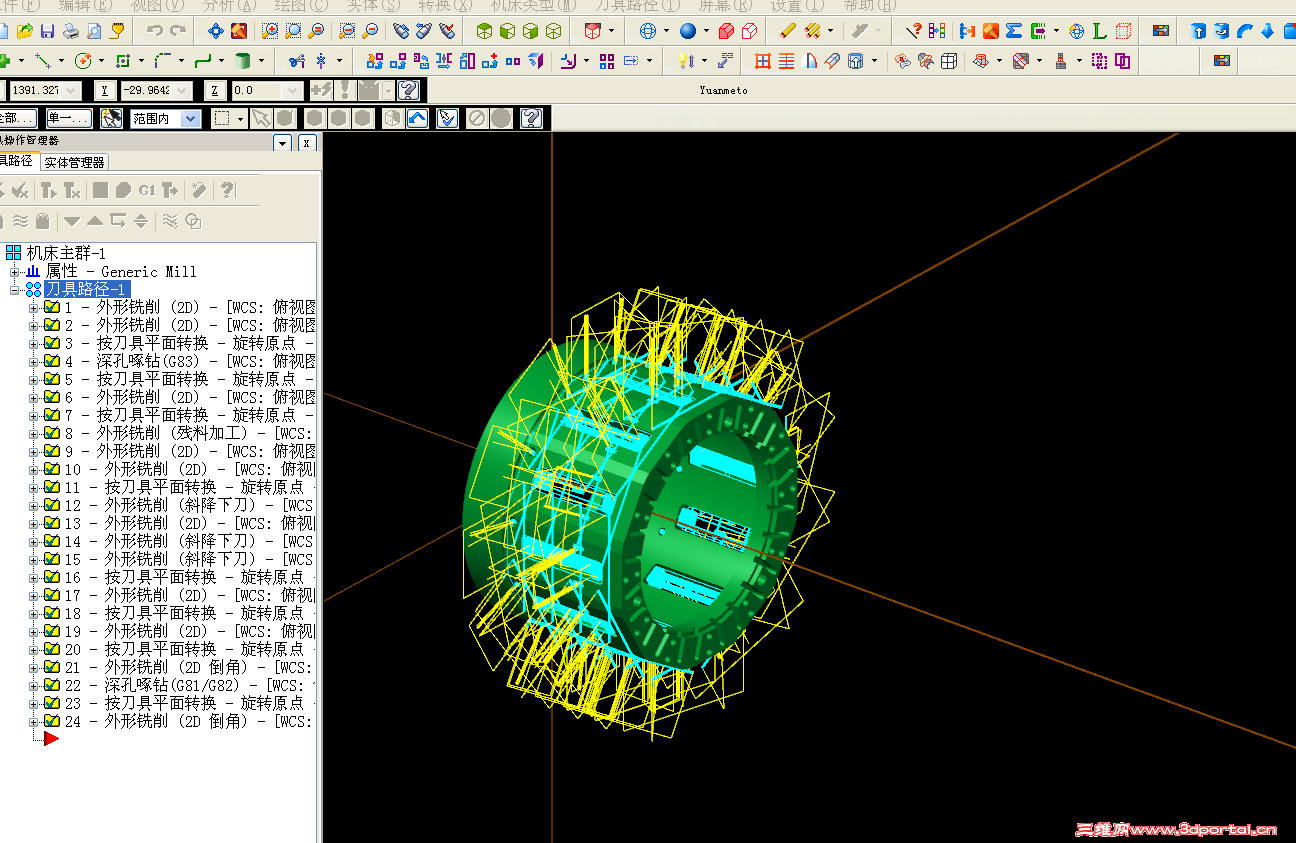Click the lightbulb icon
Screen dimensions: 1296x843
coord(685,61)
